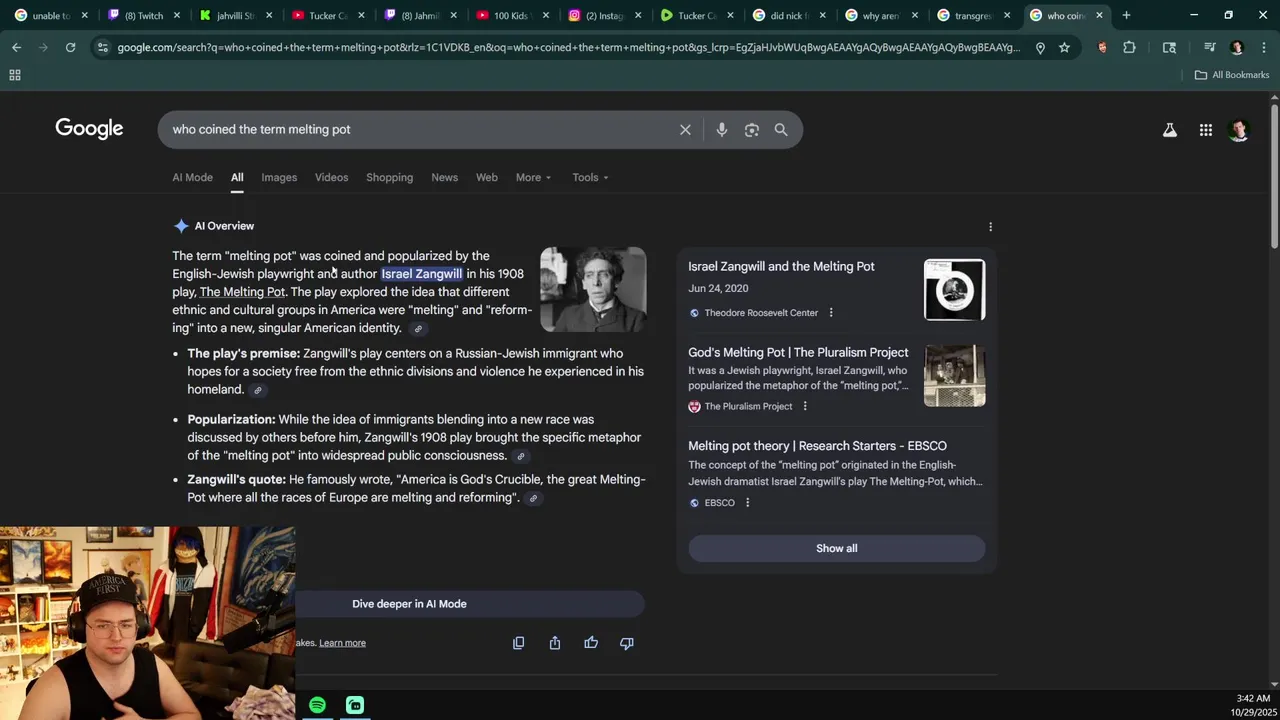Select the Web results tab
This screenshot has width=1280, height=720.
[486, 177]
